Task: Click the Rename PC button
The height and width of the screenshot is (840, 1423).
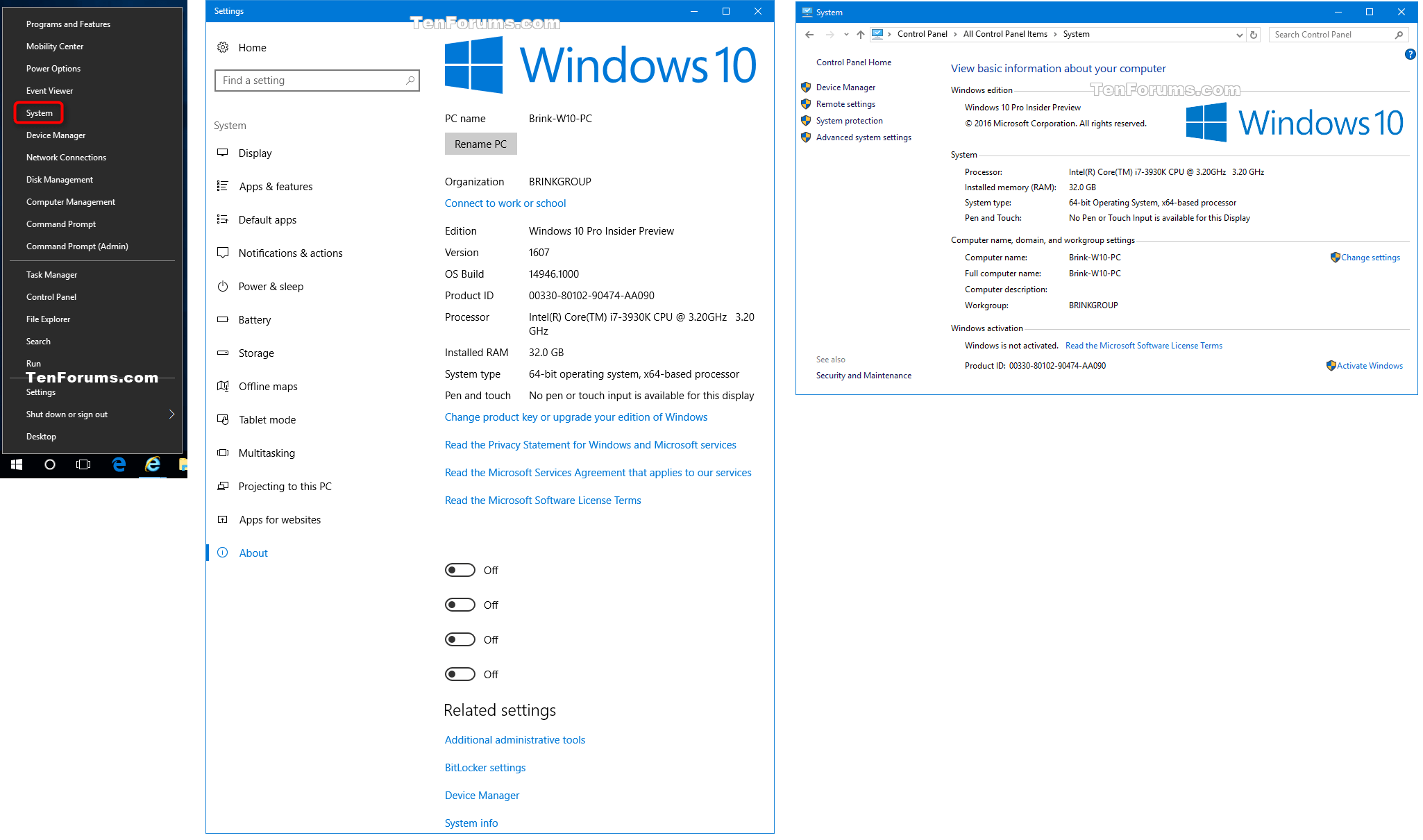Action: 480,144
